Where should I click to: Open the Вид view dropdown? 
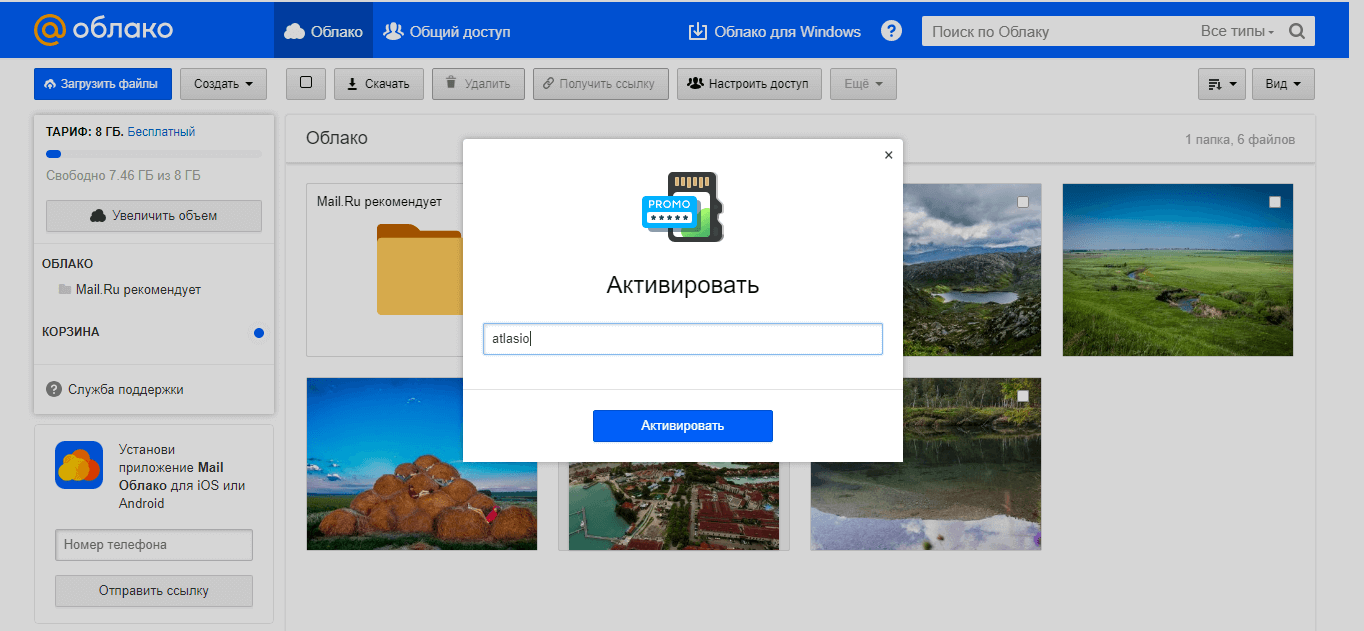click(1282, 84)
